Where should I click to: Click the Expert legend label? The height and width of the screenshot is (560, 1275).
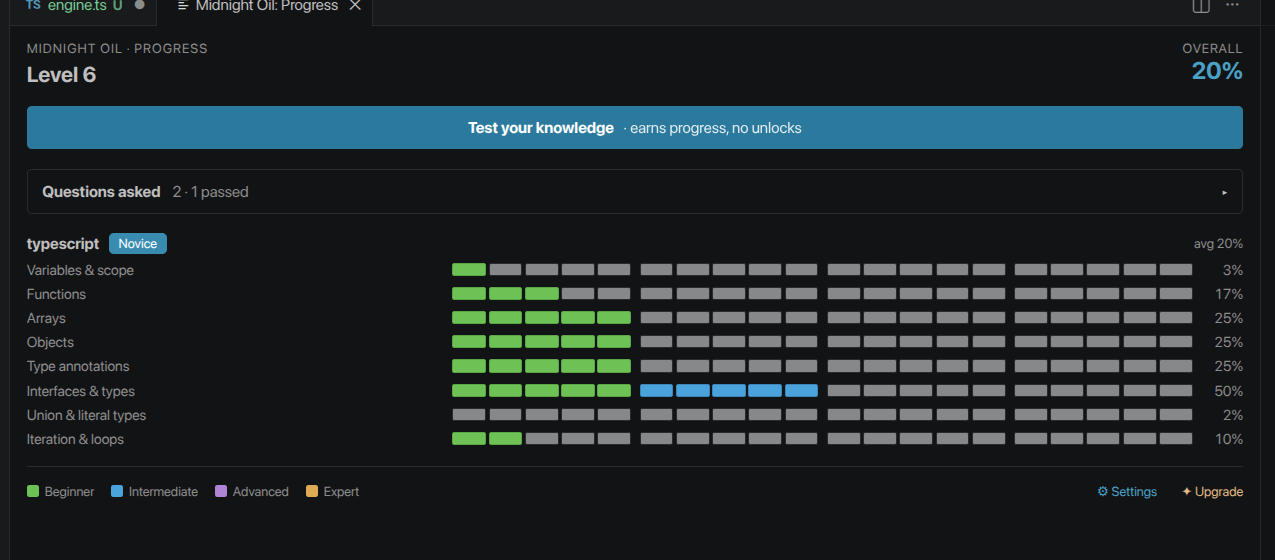[341, 492]
